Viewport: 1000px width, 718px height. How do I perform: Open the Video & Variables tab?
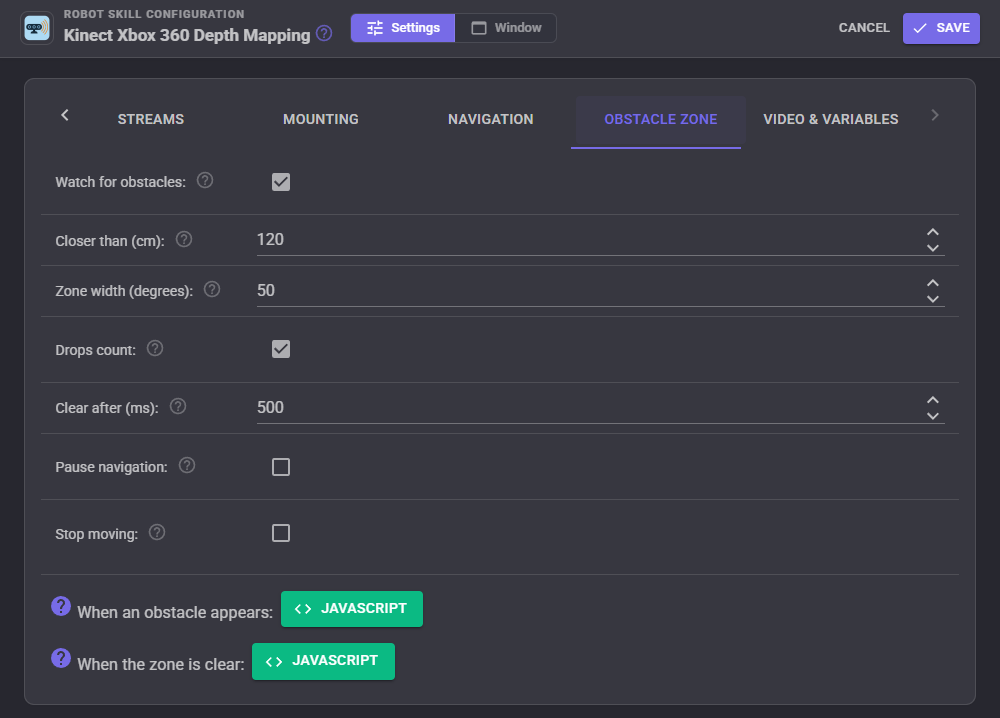(x=830, y=119)
